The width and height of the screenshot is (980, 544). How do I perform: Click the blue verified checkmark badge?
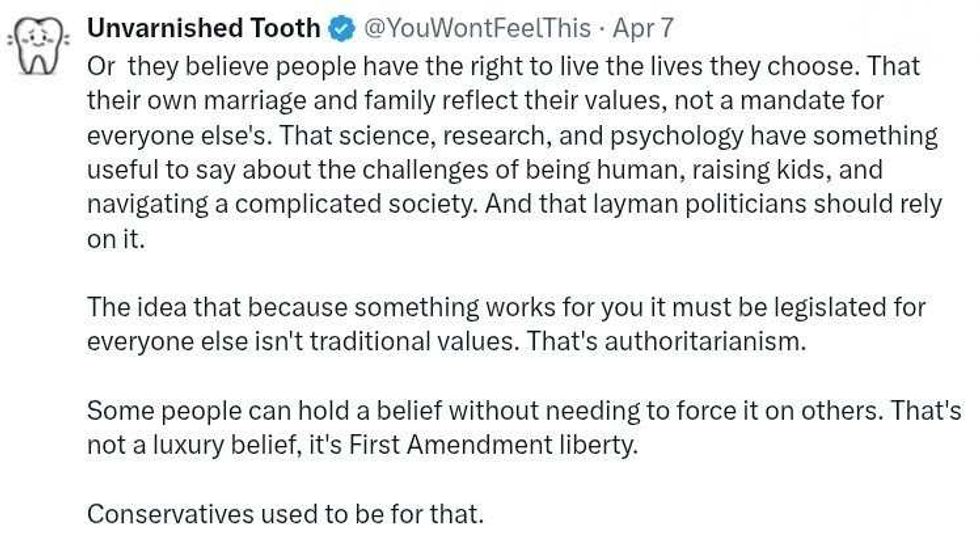341,30
